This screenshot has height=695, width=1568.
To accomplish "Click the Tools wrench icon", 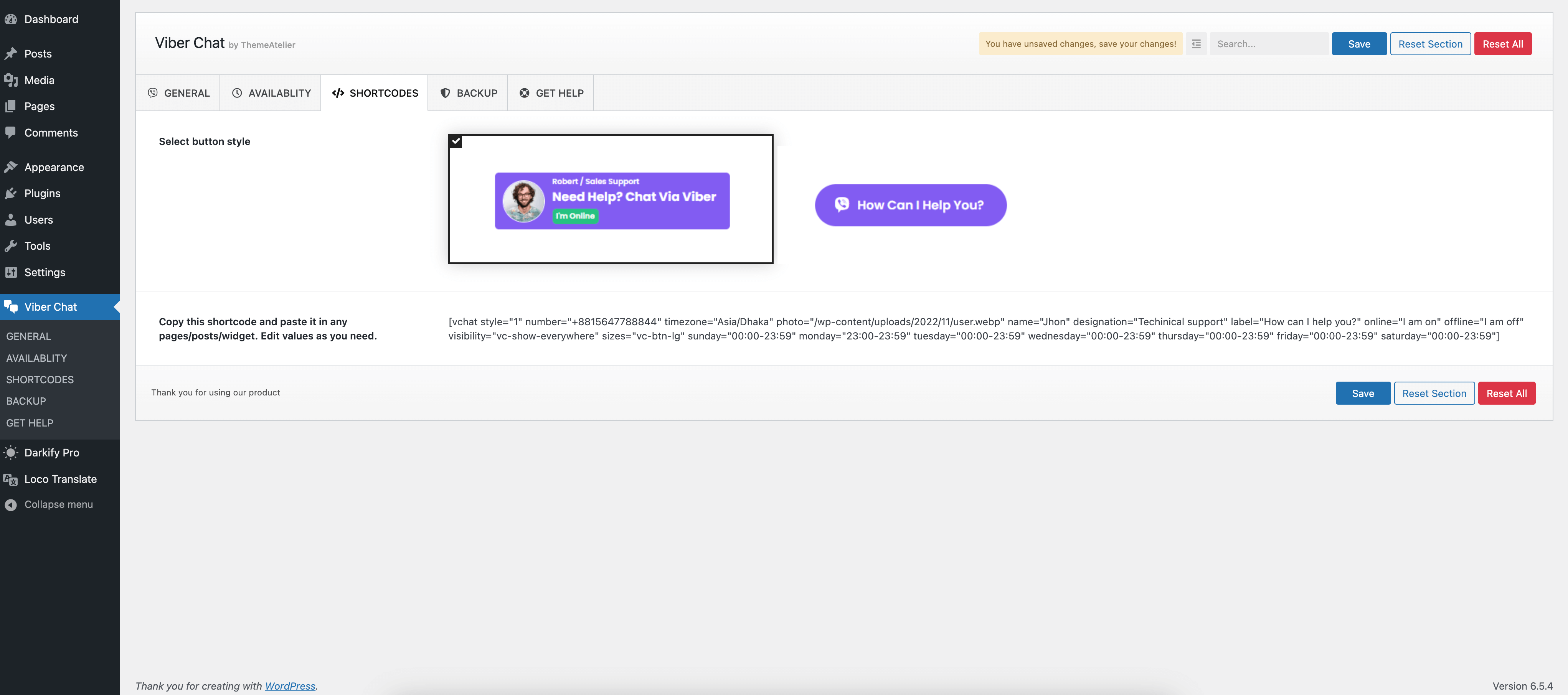I will pyautogui.click(x=10, y=245).
